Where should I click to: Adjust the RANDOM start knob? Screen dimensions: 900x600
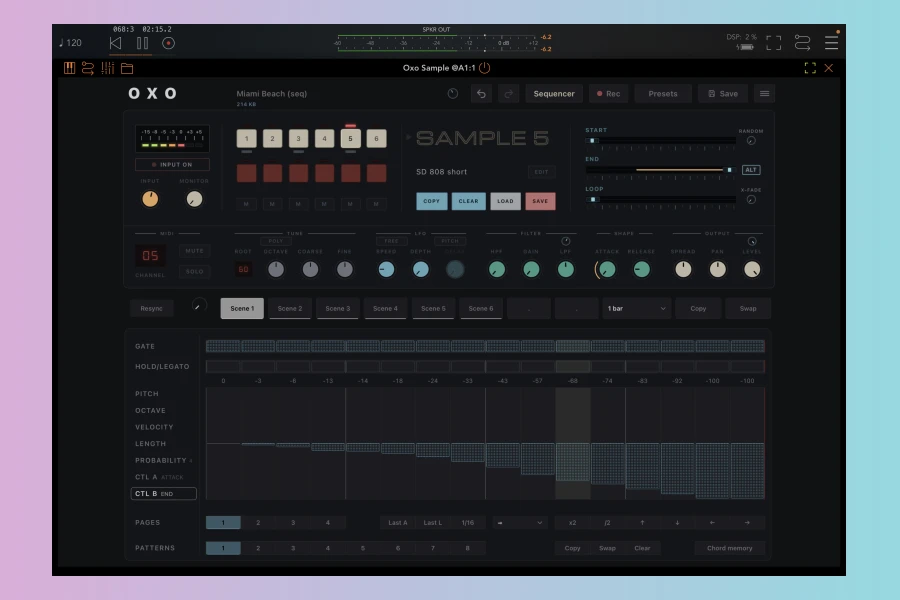pyautogui.click(x=751, y=141)
